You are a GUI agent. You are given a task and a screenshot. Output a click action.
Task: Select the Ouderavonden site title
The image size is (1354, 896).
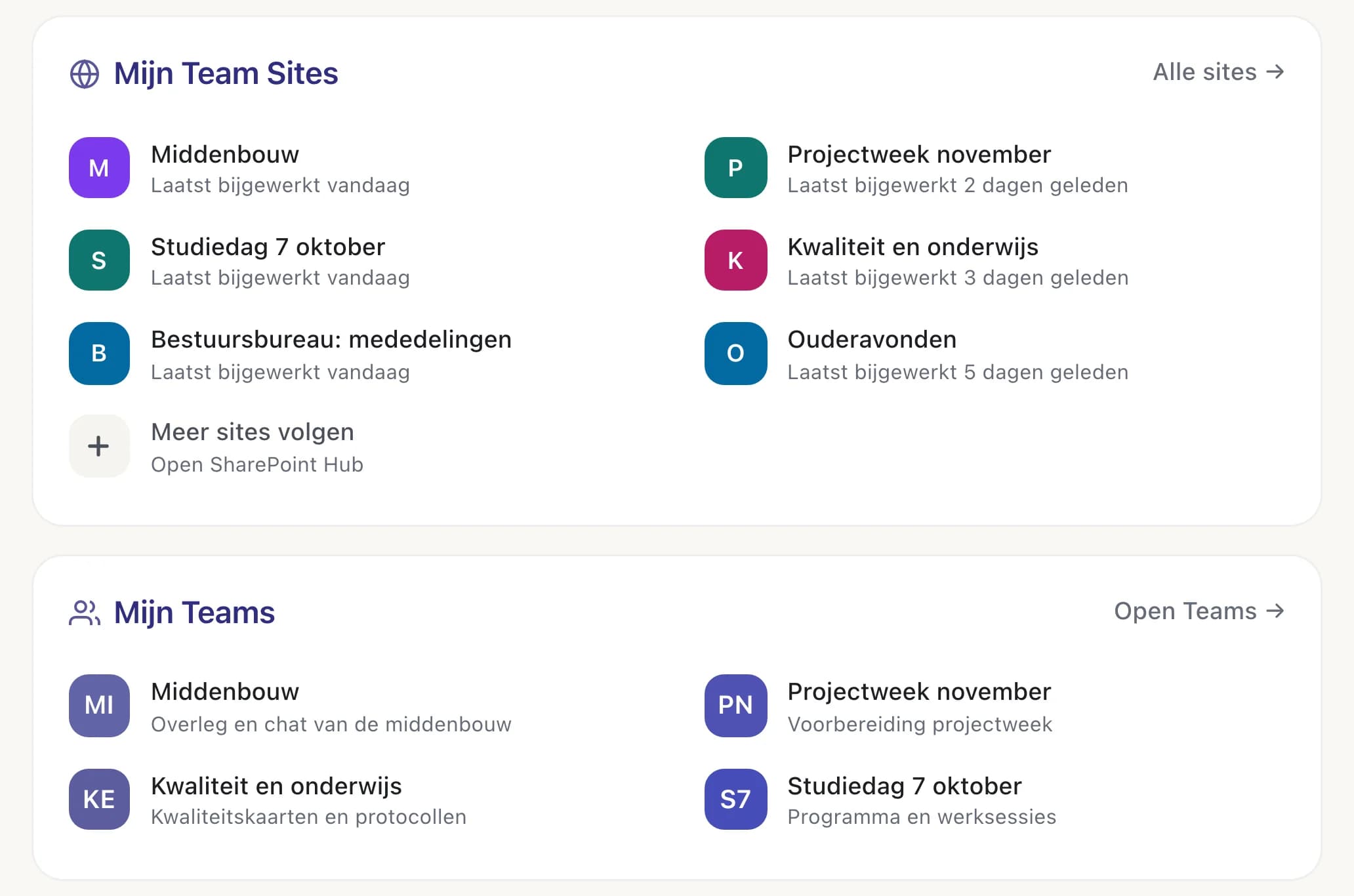872,340
